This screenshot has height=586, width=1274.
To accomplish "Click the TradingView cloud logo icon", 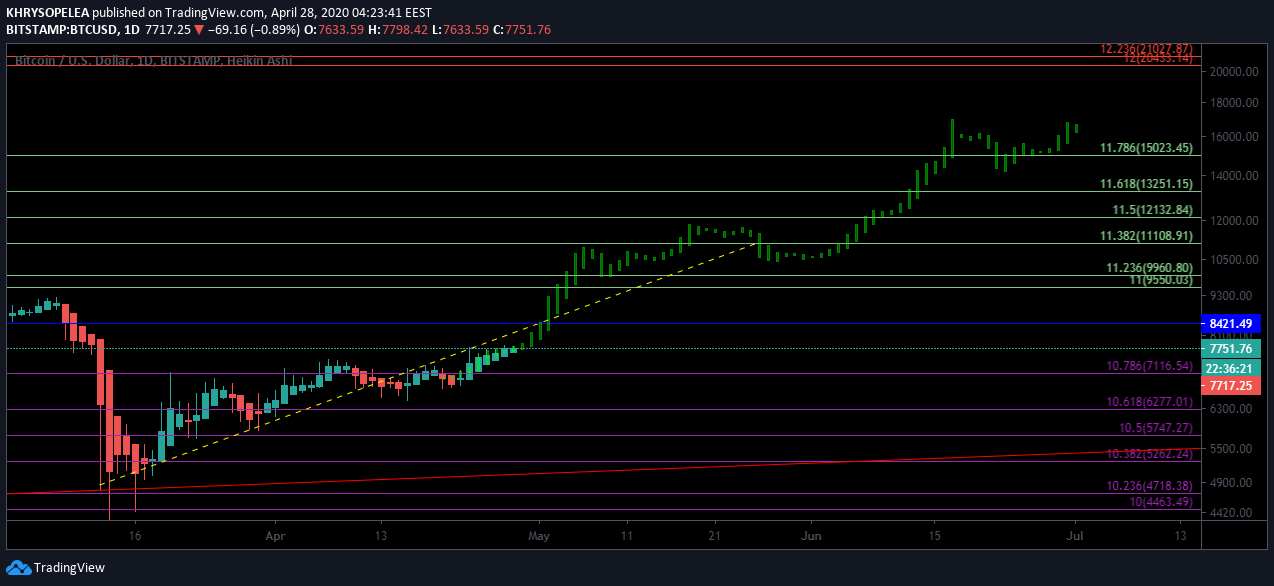I will pos(17,567).
